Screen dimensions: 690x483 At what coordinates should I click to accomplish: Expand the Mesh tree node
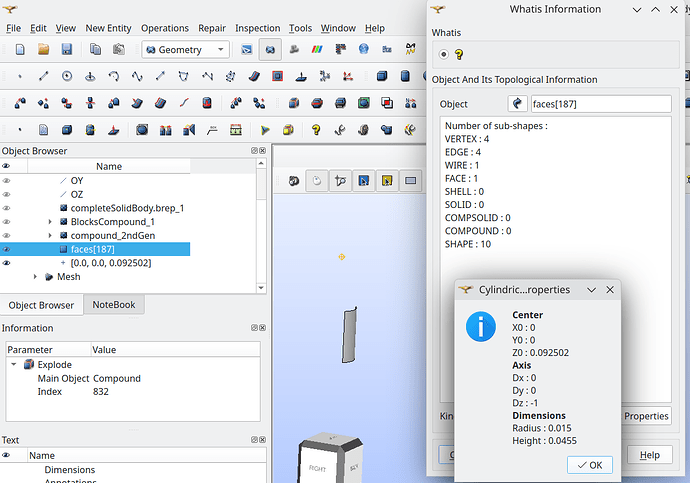coord(36,277)
